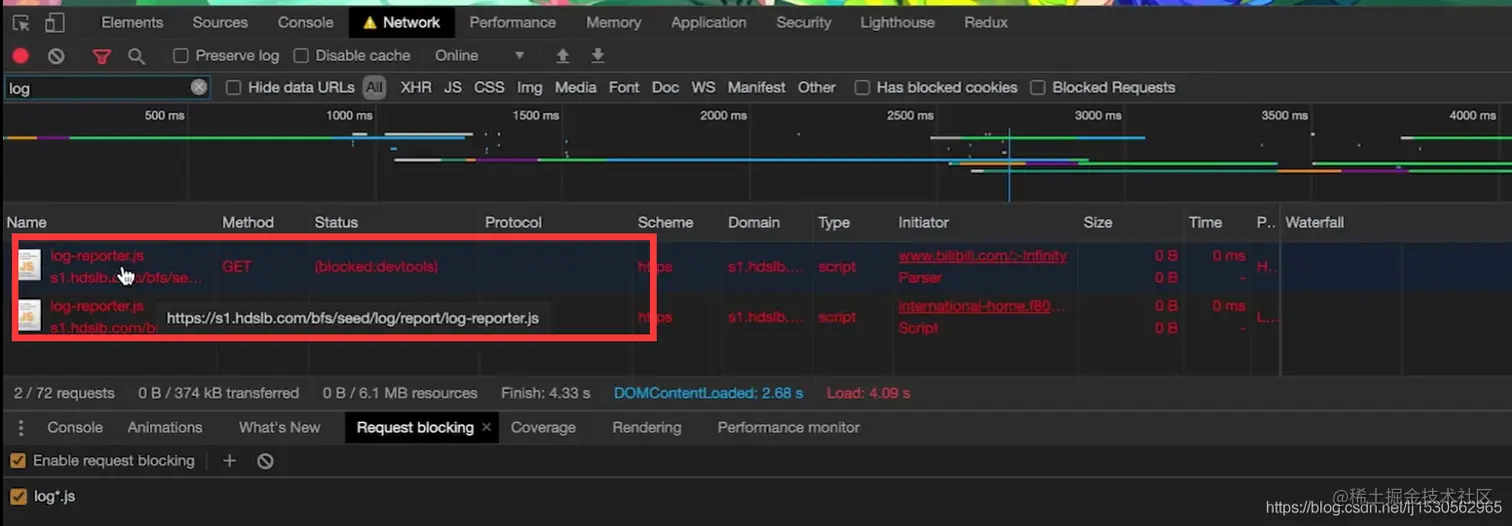Open the What's New drawer tab
The width and height of the screenshot is (1512, 526).
(x=279, y=427)
